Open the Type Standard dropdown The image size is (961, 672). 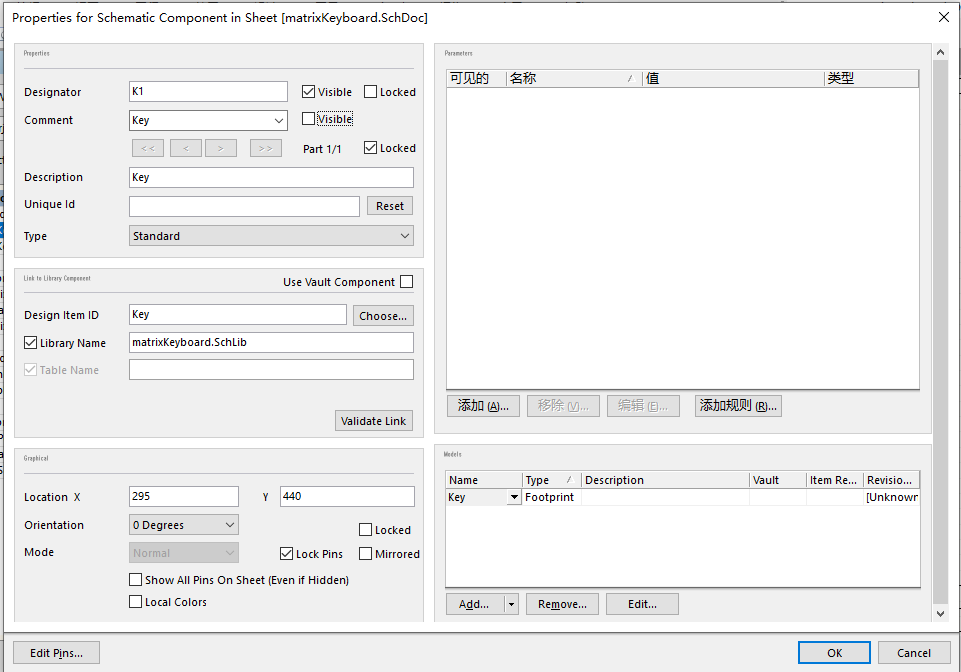point(271,236)
